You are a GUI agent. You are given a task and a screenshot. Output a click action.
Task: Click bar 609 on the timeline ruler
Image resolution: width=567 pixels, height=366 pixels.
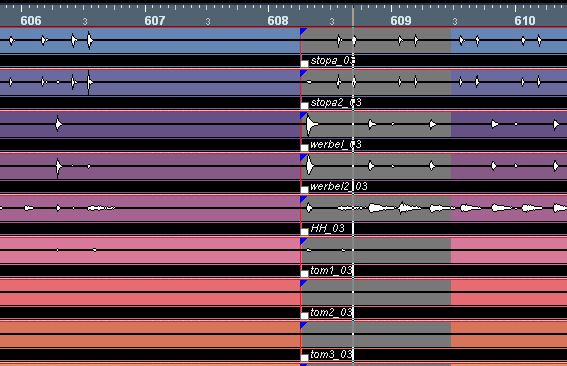pyautogui.click(x=401, y=21)
